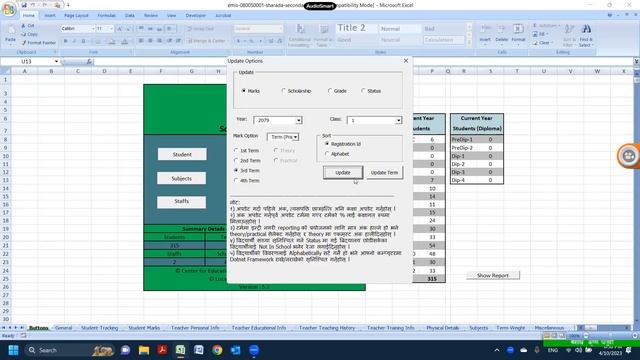Click the Update Term button

click(384, 173)
